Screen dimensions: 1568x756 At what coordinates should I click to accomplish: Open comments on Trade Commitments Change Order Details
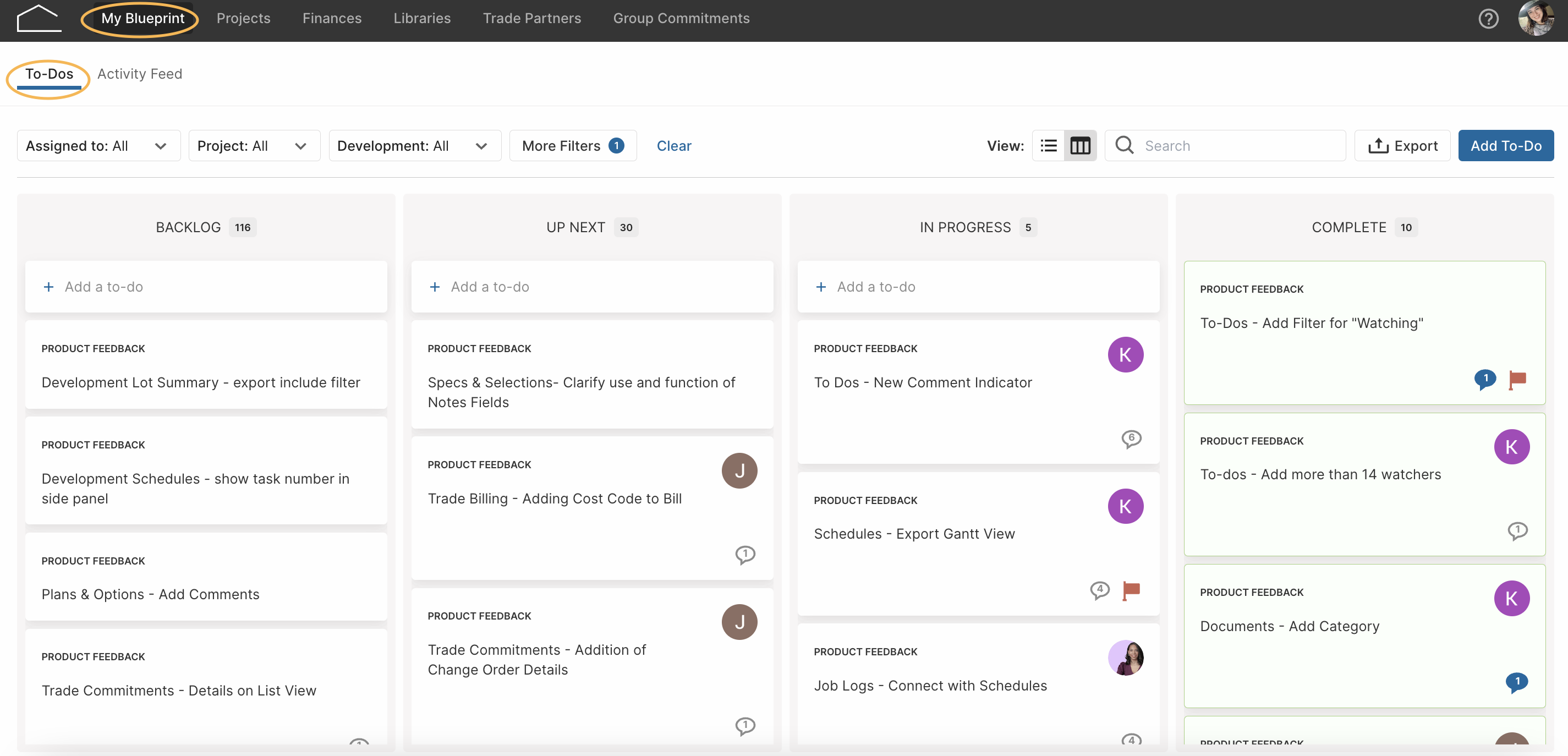(x=745, y=726)
